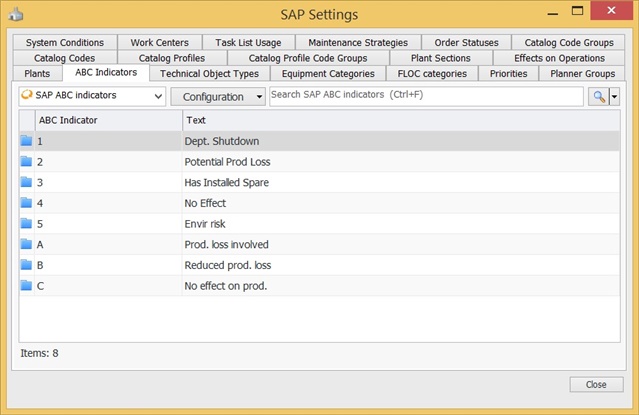Click the folder icon for row 5
The height and width of the screenshot is (415, 639).
point(26,223)
